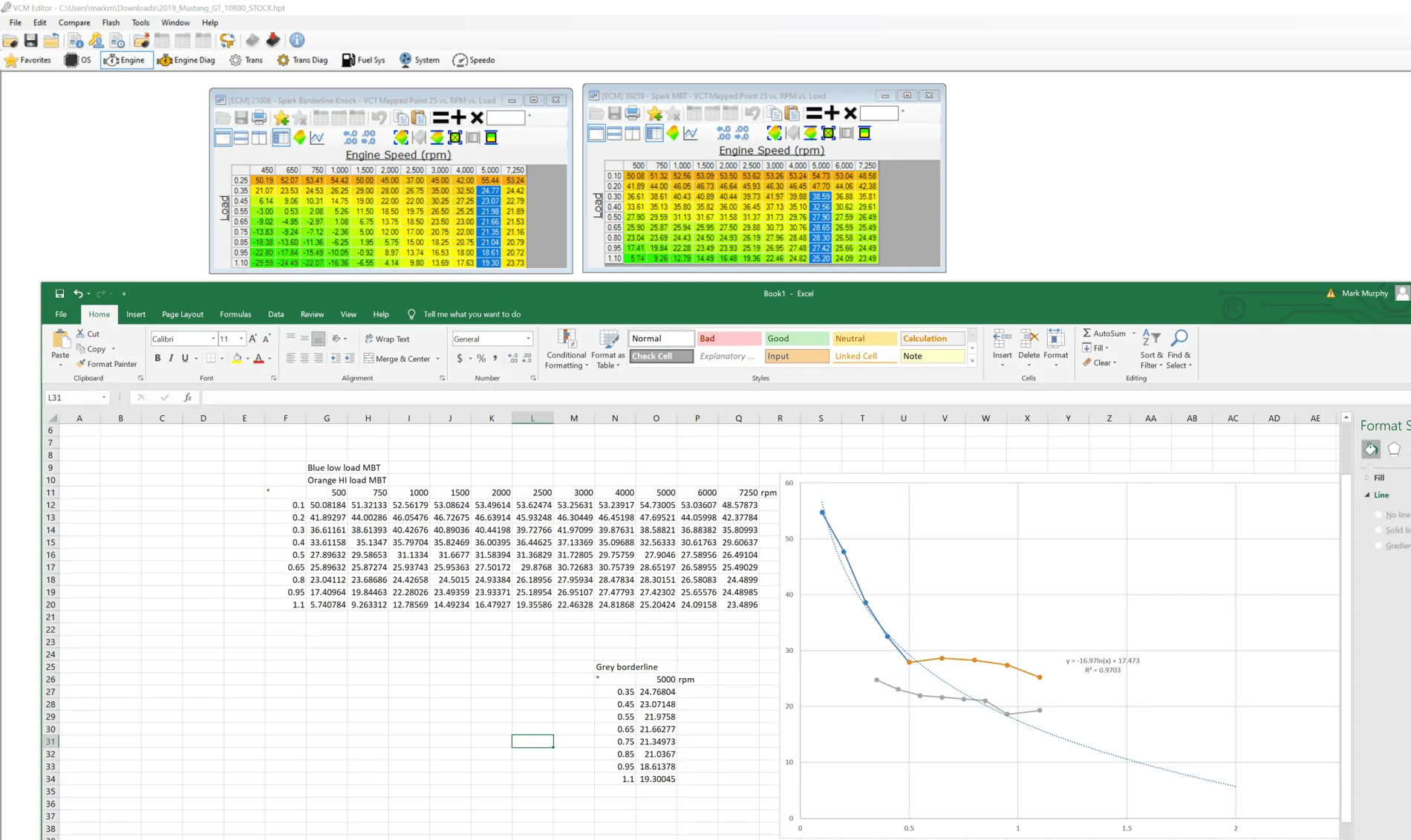The image size is (1411, 840).
Task: Open the Formulas ribbon tab
Action: (x=235, y=314)
